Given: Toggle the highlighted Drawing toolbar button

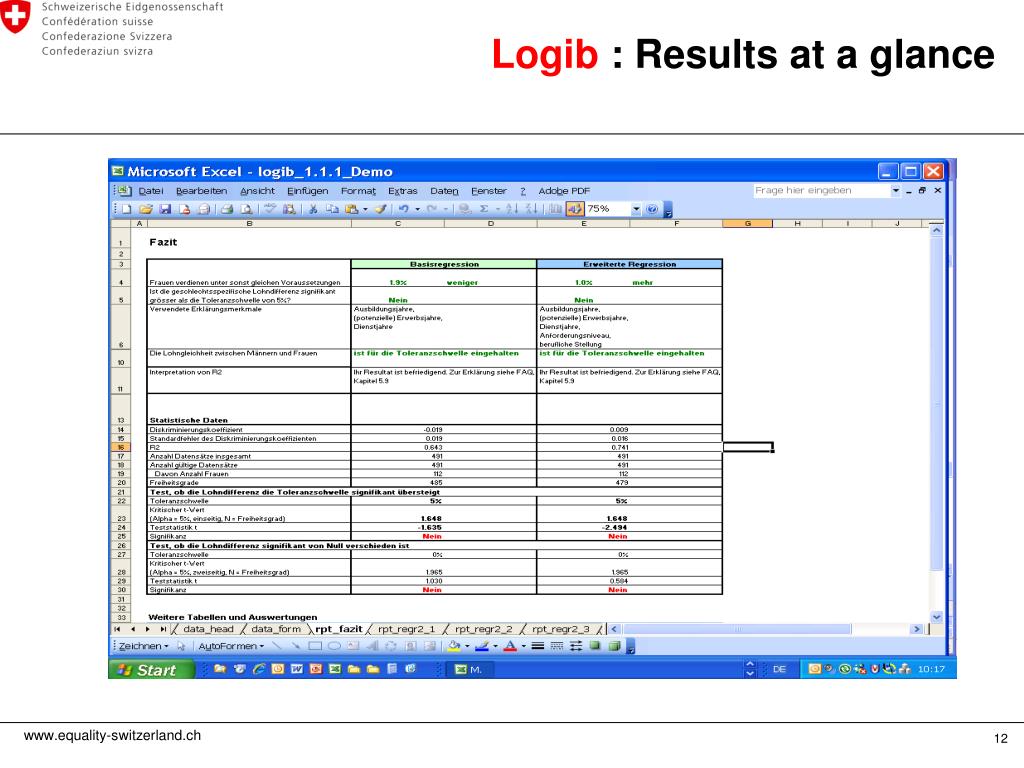Looking at the screenshot, I should coord(574,209).
